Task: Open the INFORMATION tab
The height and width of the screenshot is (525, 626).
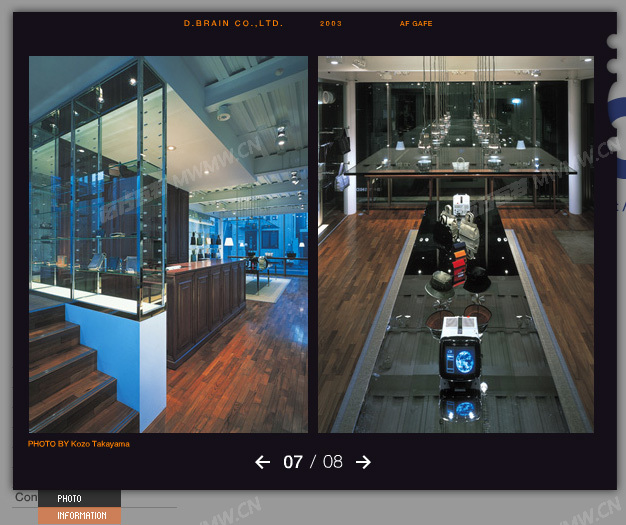Action: (79, 515)
